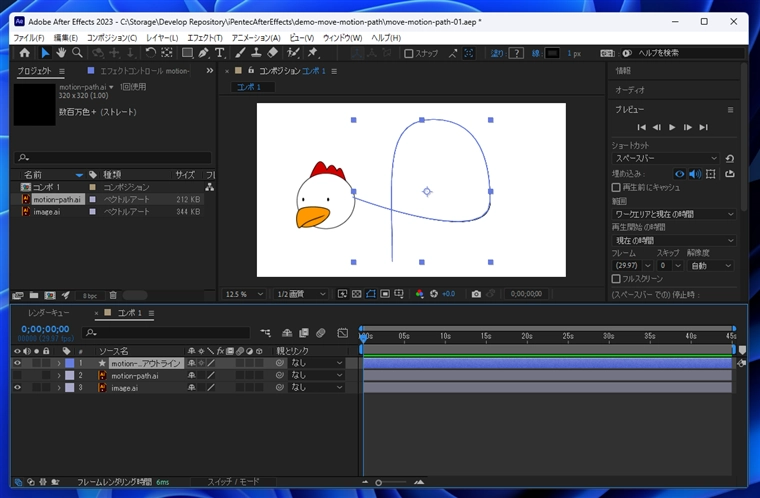Click the new composition icon in Project panel
Viewport: 760px width, 498px height.
pos(49,295)
